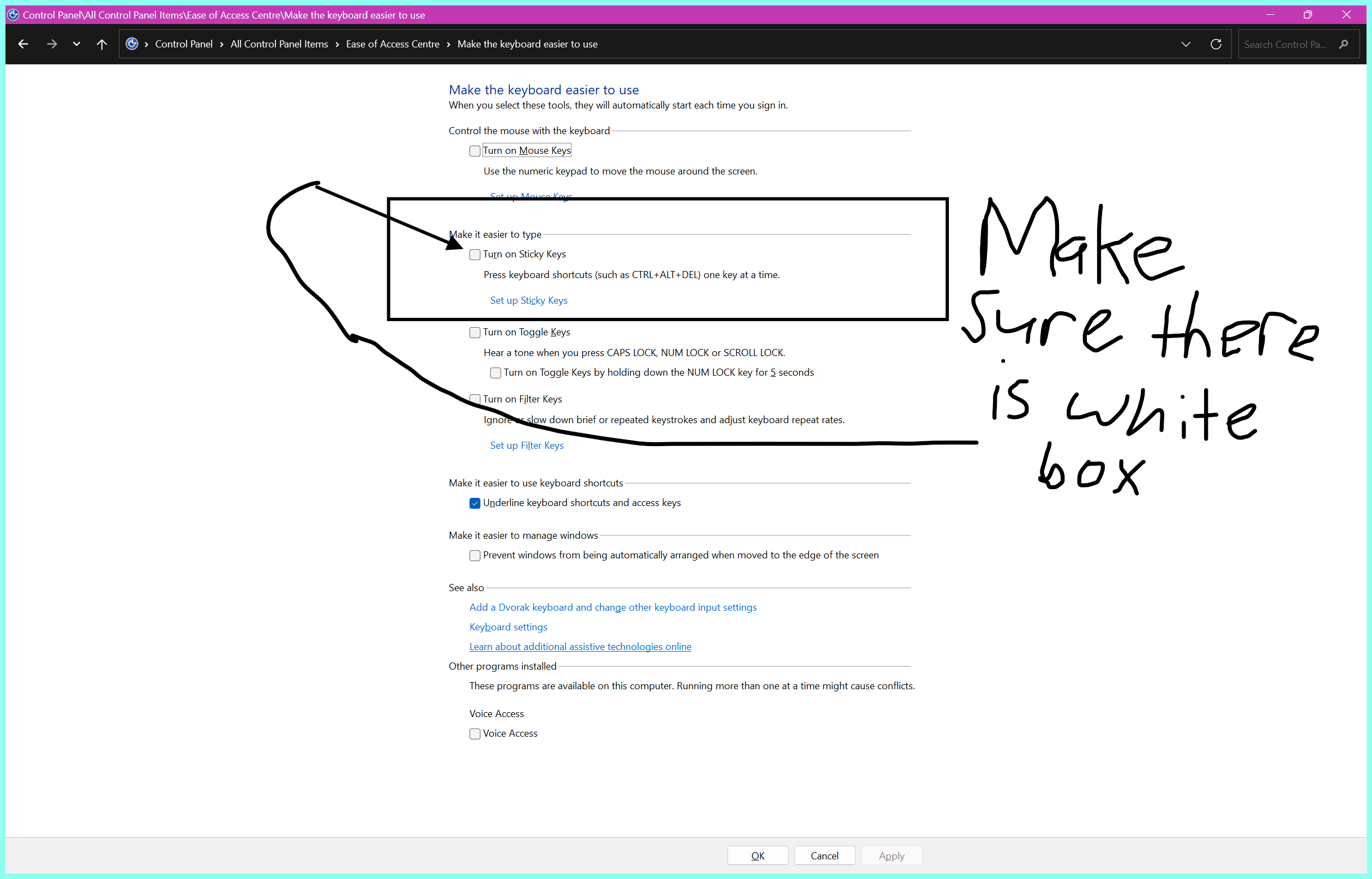Click the search magnifier icon
The height and width of the screenshot is (879, 1372).
1344,44
